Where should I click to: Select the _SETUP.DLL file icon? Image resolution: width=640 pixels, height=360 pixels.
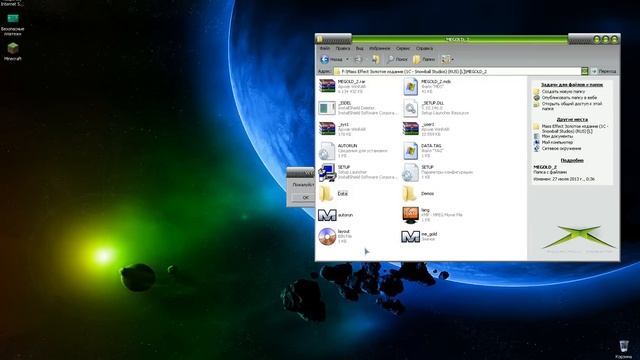[410, 108]
